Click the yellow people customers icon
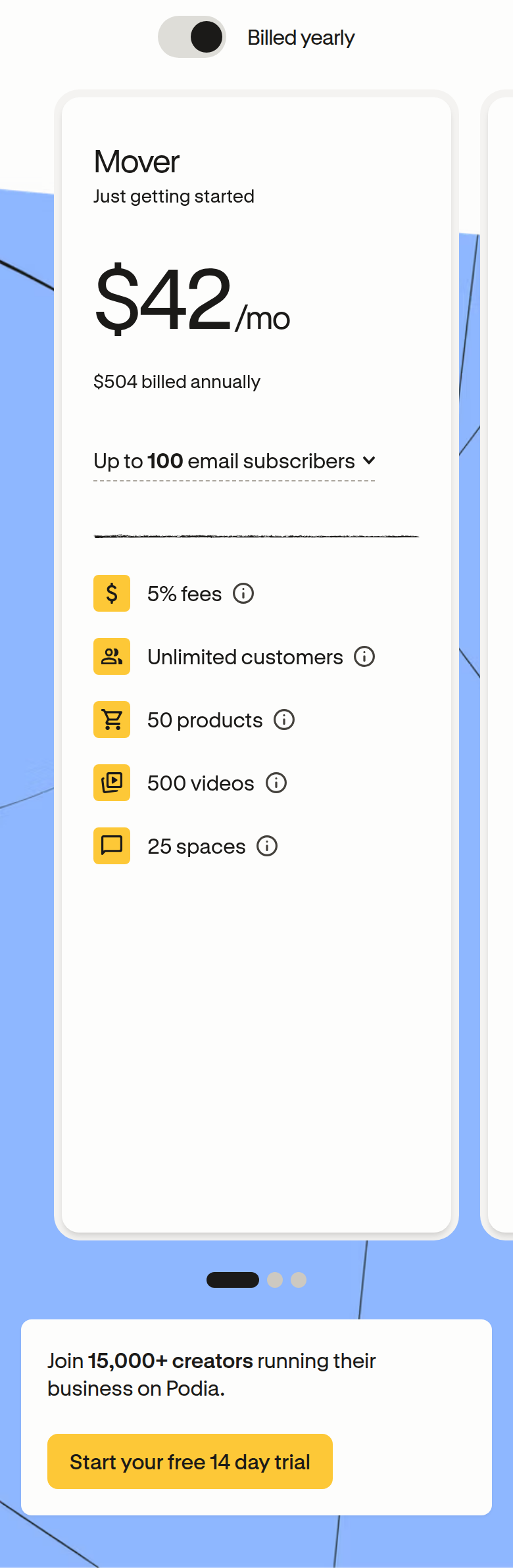Viewport: 513px width, 1568px height. (112, 656)
